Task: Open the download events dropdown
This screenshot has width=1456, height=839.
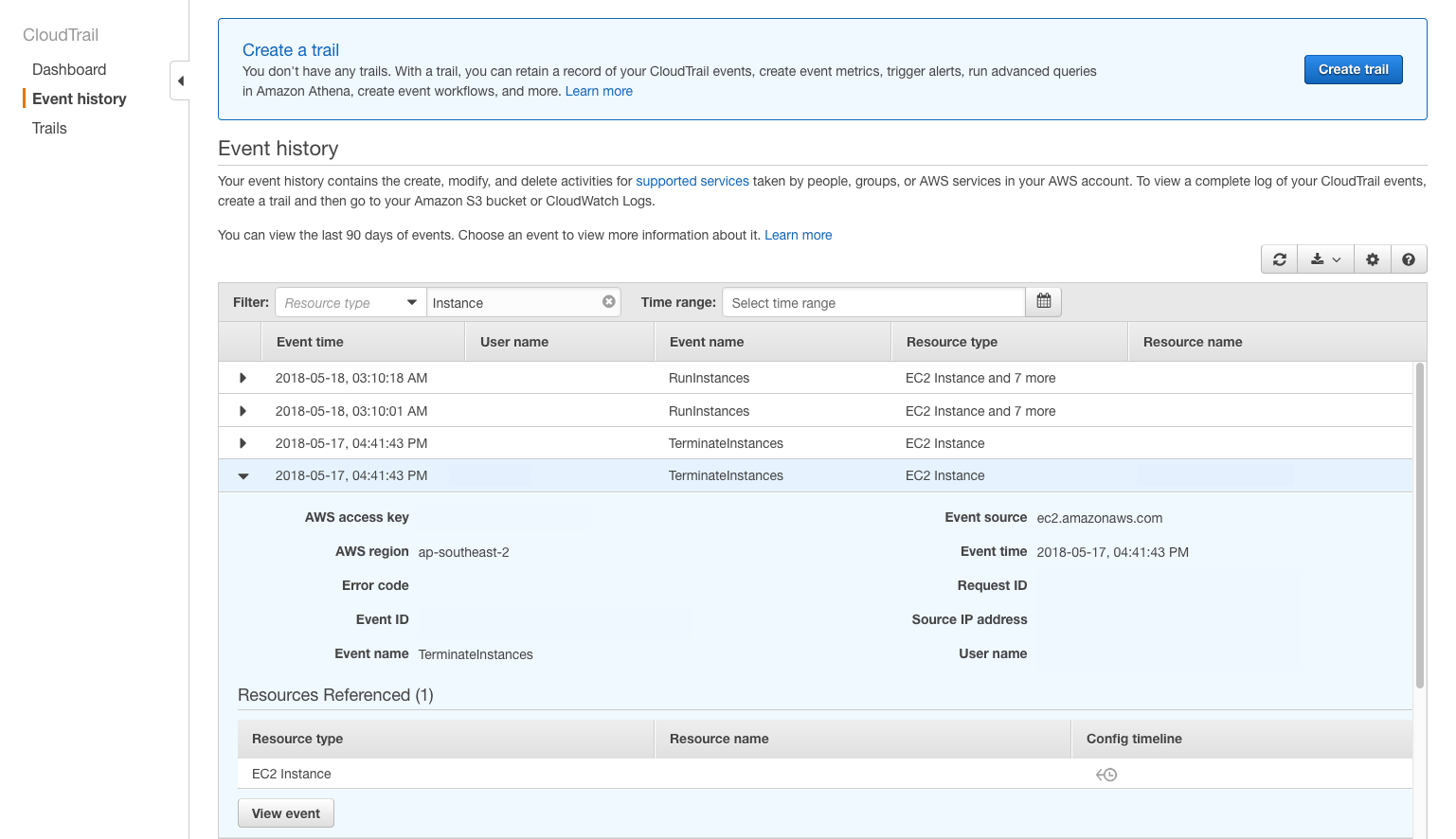Action: (1325, 259)
